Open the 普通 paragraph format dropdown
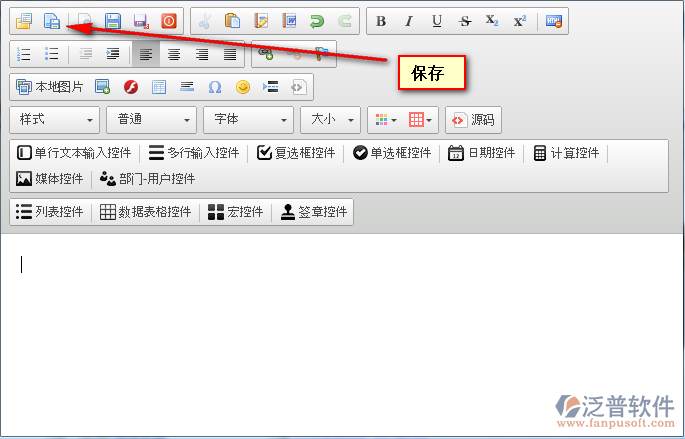Viewport: 685px width, 439px height. tap(152, 120)
